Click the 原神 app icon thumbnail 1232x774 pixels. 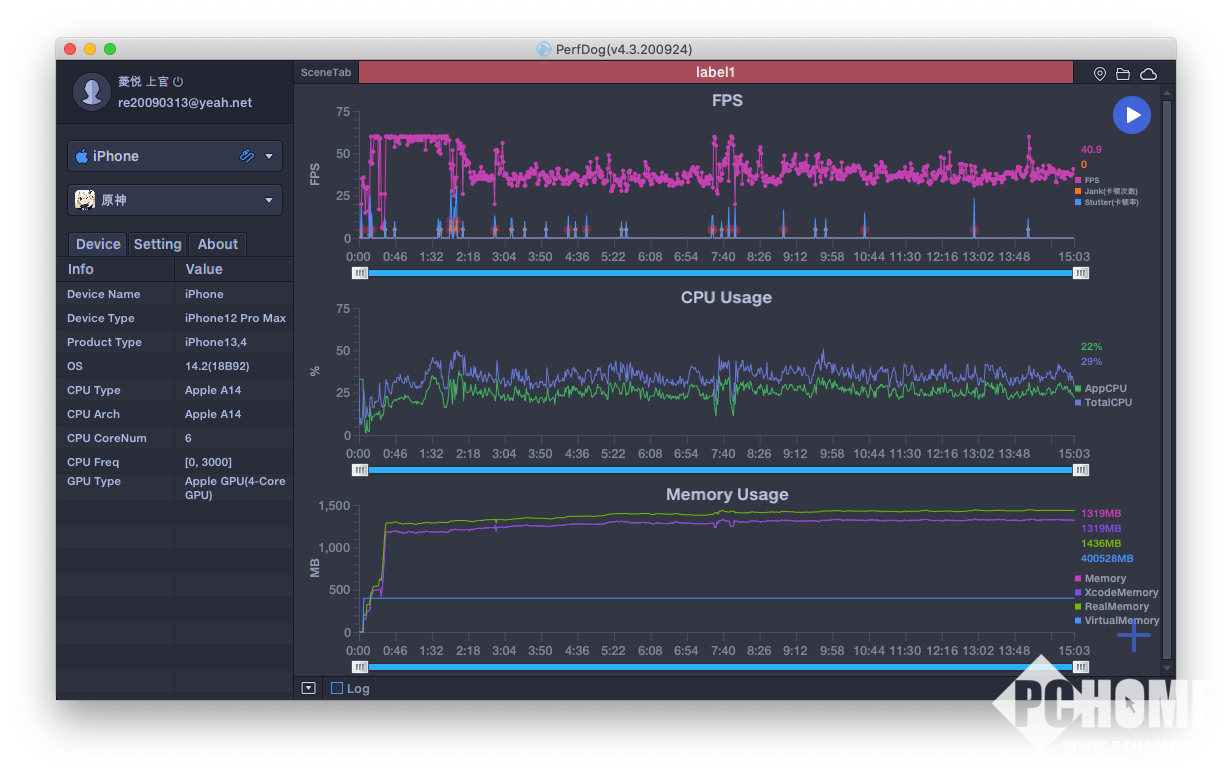pyautogui.click(x=85, y=200)
